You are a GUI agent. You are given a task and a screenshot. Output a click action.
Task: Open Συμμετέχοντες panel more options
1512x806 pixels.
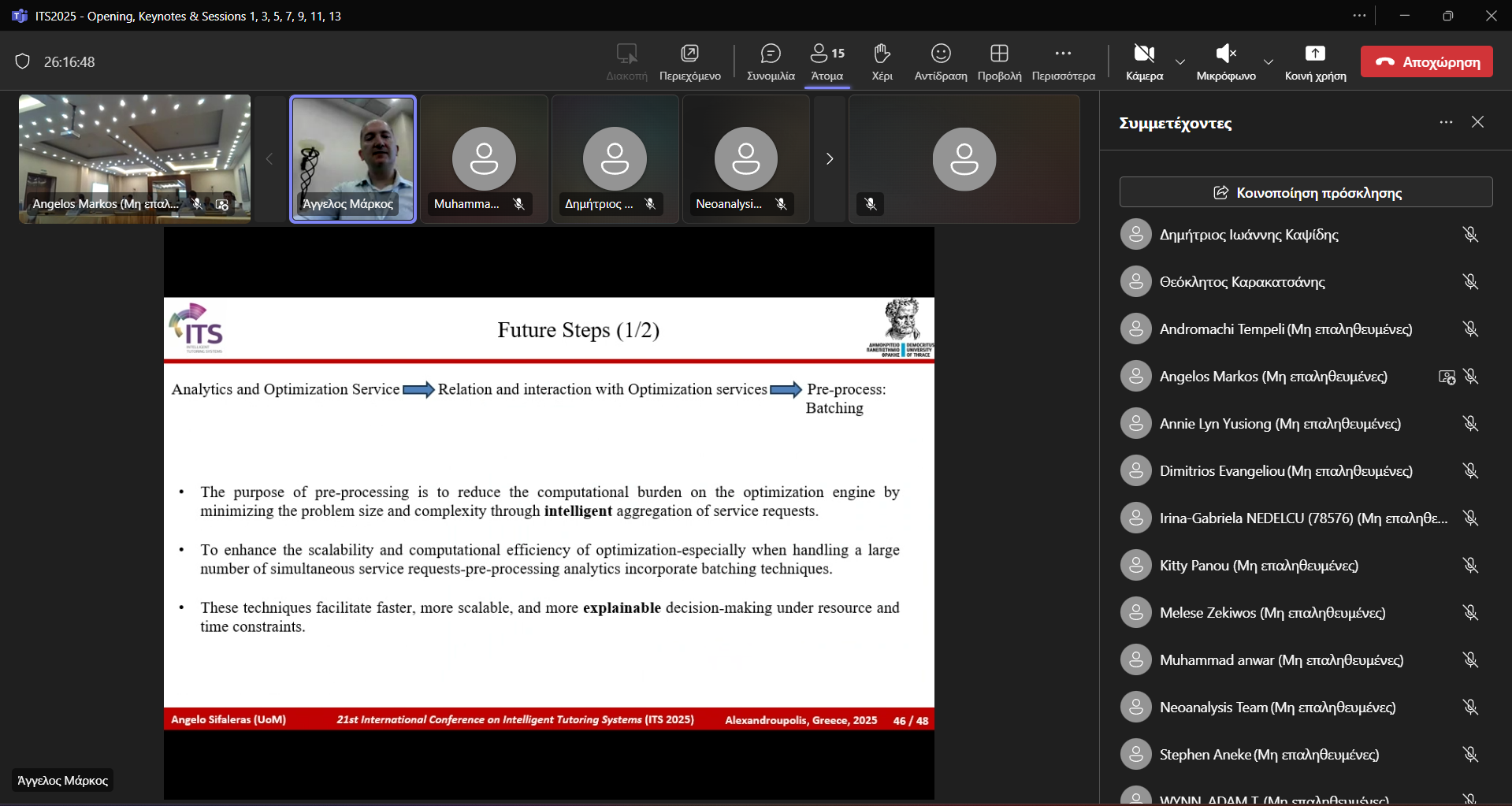click(x=1446, y=122)
